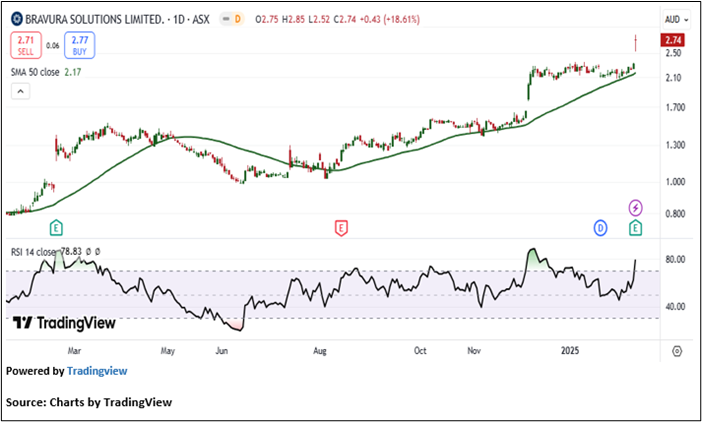Click the Aug label on time axis
Image resolution: width=702 pixels, height=422 pixels.
pos(320,351)
